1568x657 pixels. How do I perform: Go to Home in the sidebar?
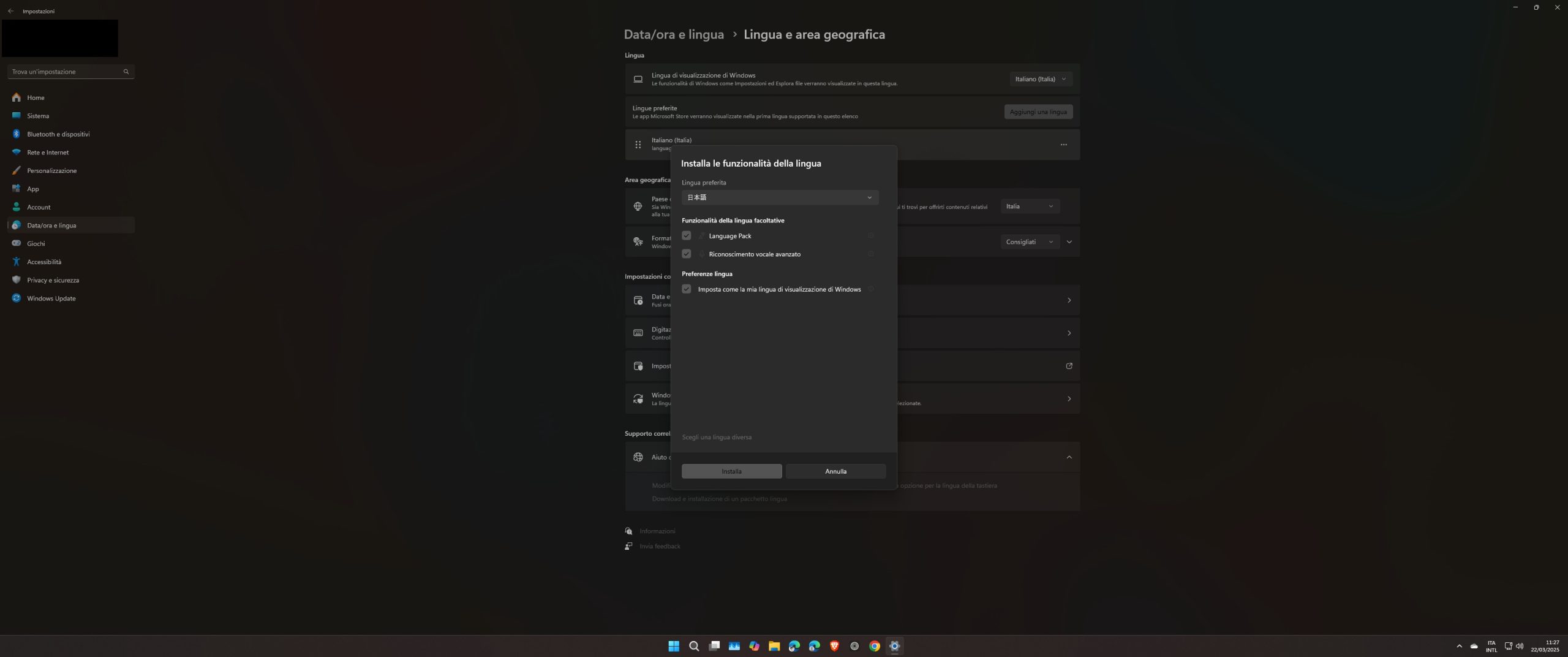[71, 97]
